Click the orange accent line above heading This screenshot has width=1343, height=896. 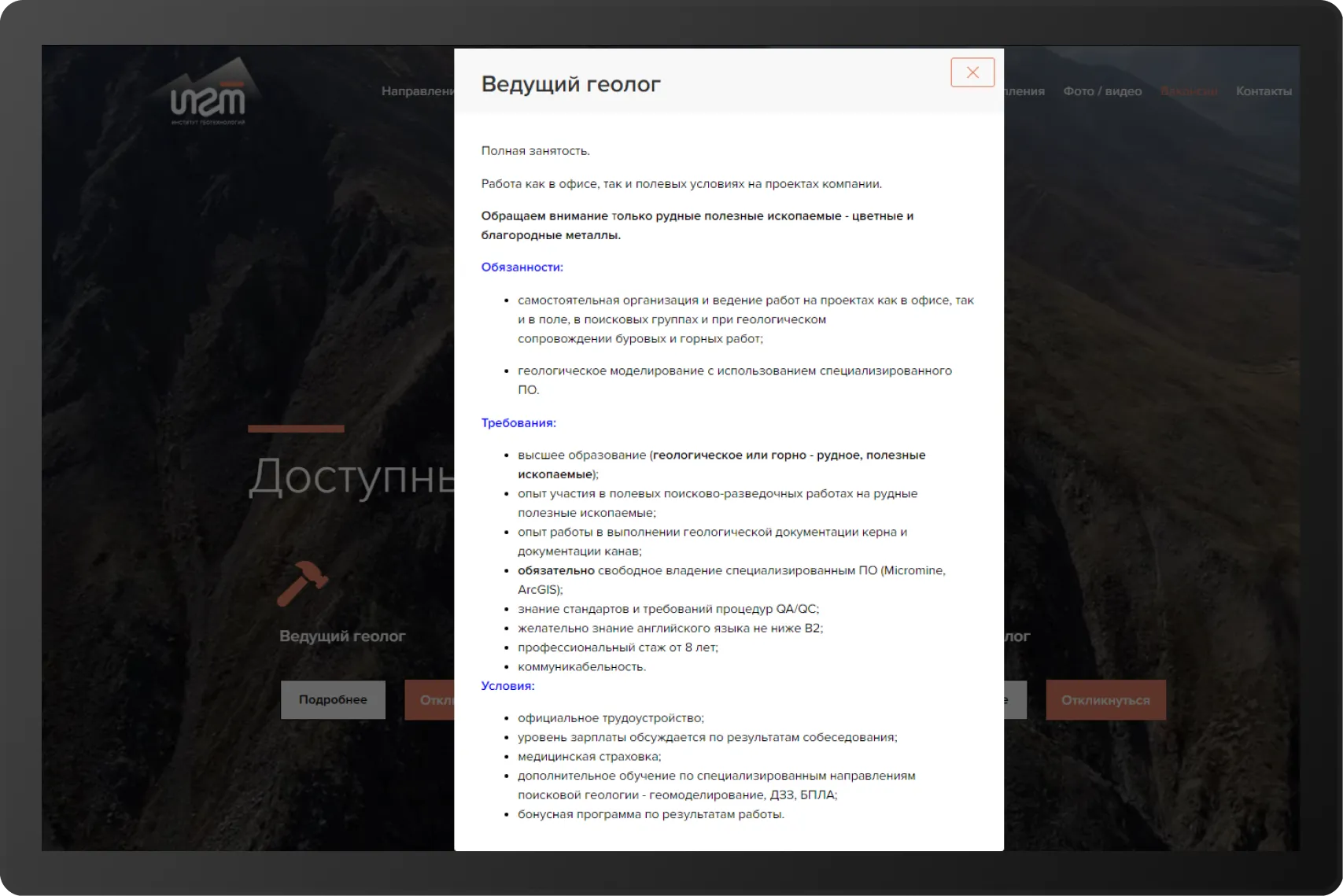296,429
